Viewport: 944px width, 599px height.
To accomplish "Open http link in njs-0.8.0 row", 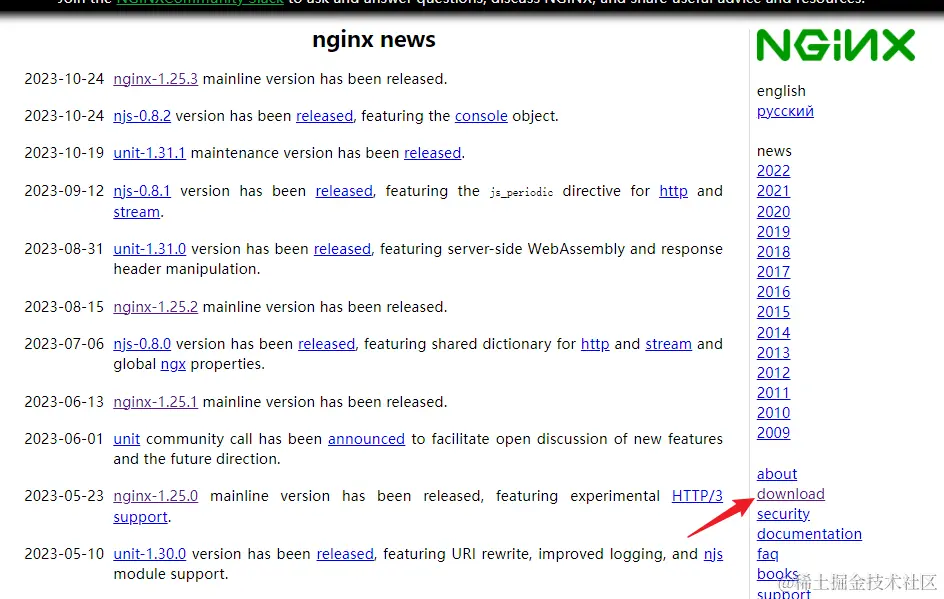I will click(x=595, y=344).
